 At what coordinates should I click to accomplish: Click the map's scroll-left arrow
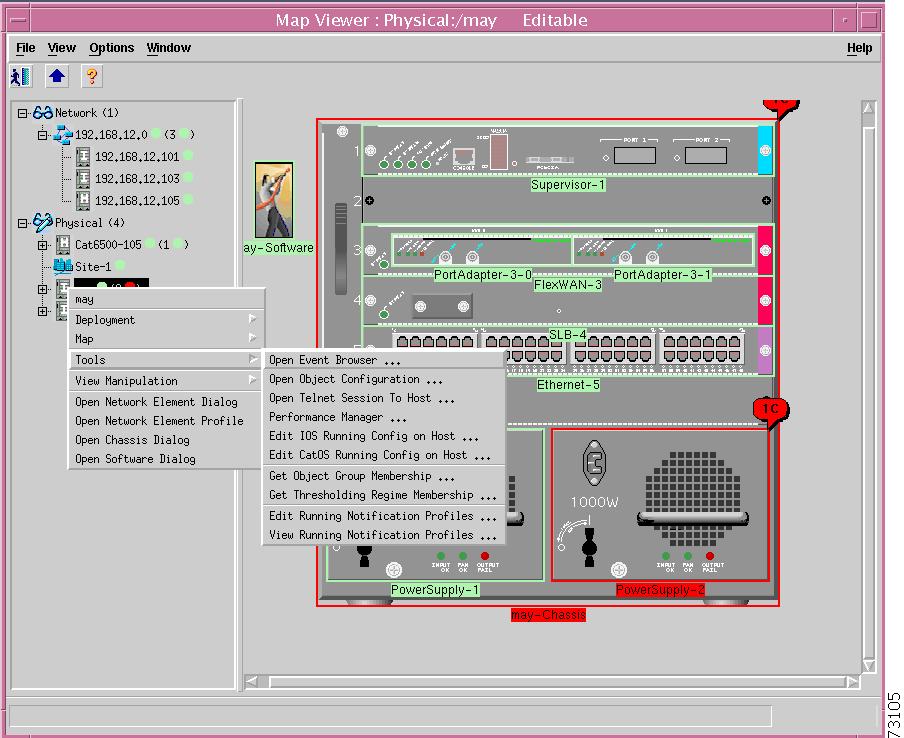click(251, 682)
